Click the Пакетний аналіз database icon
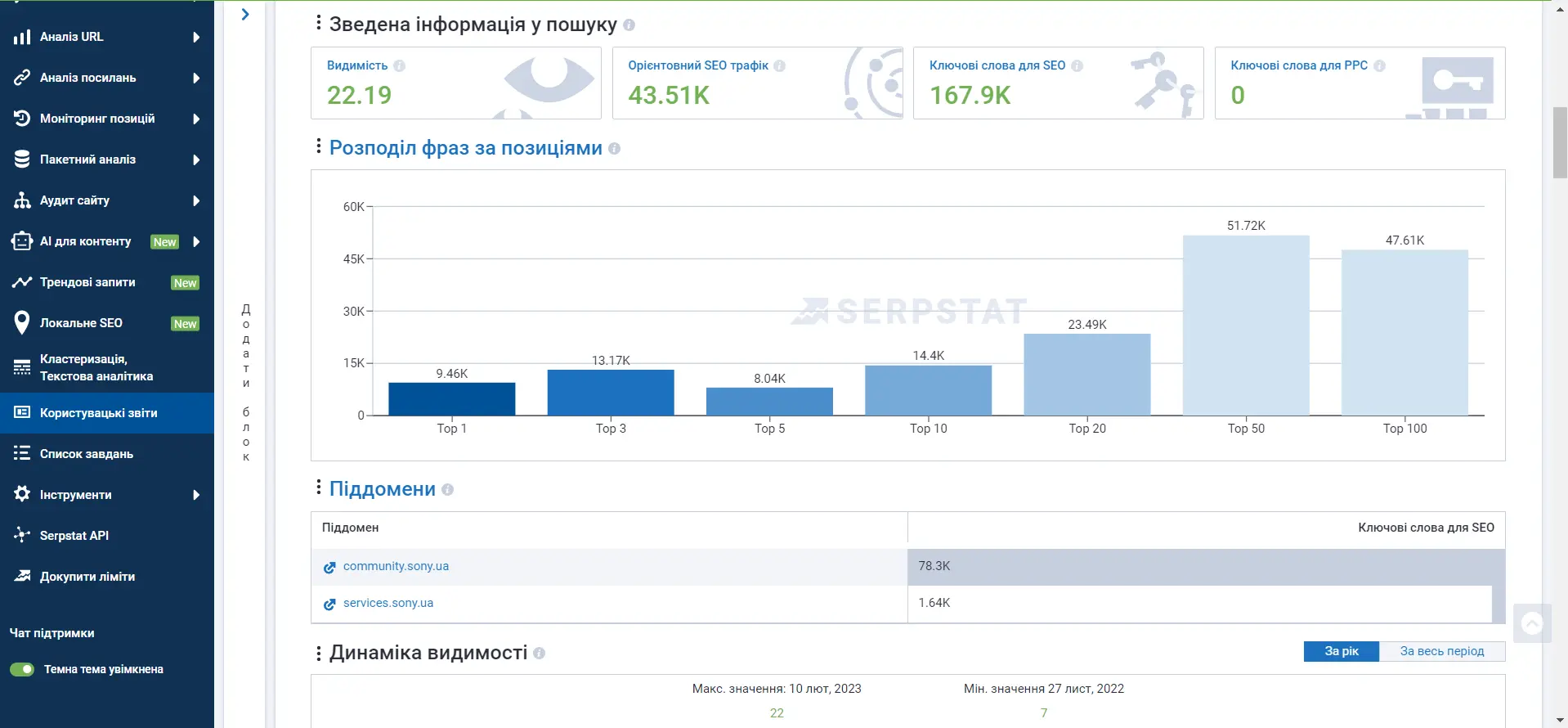The height and width of the screenshot is (728, 1568). coord(22,160)
